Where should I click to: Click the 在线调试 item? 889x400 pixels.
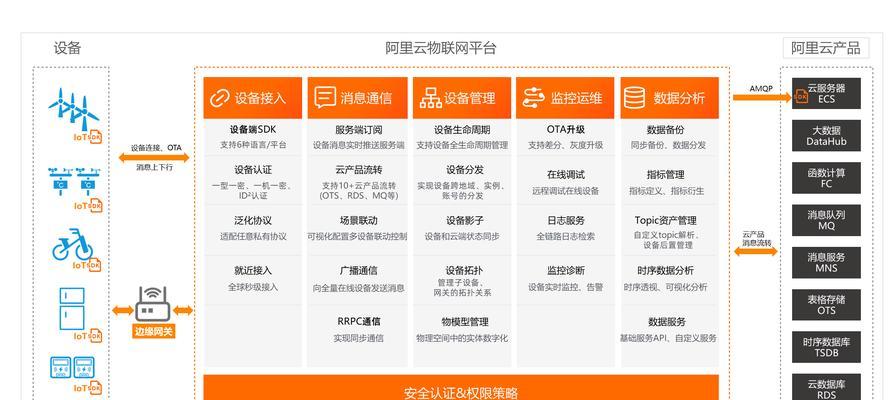(x=565, y=175)
